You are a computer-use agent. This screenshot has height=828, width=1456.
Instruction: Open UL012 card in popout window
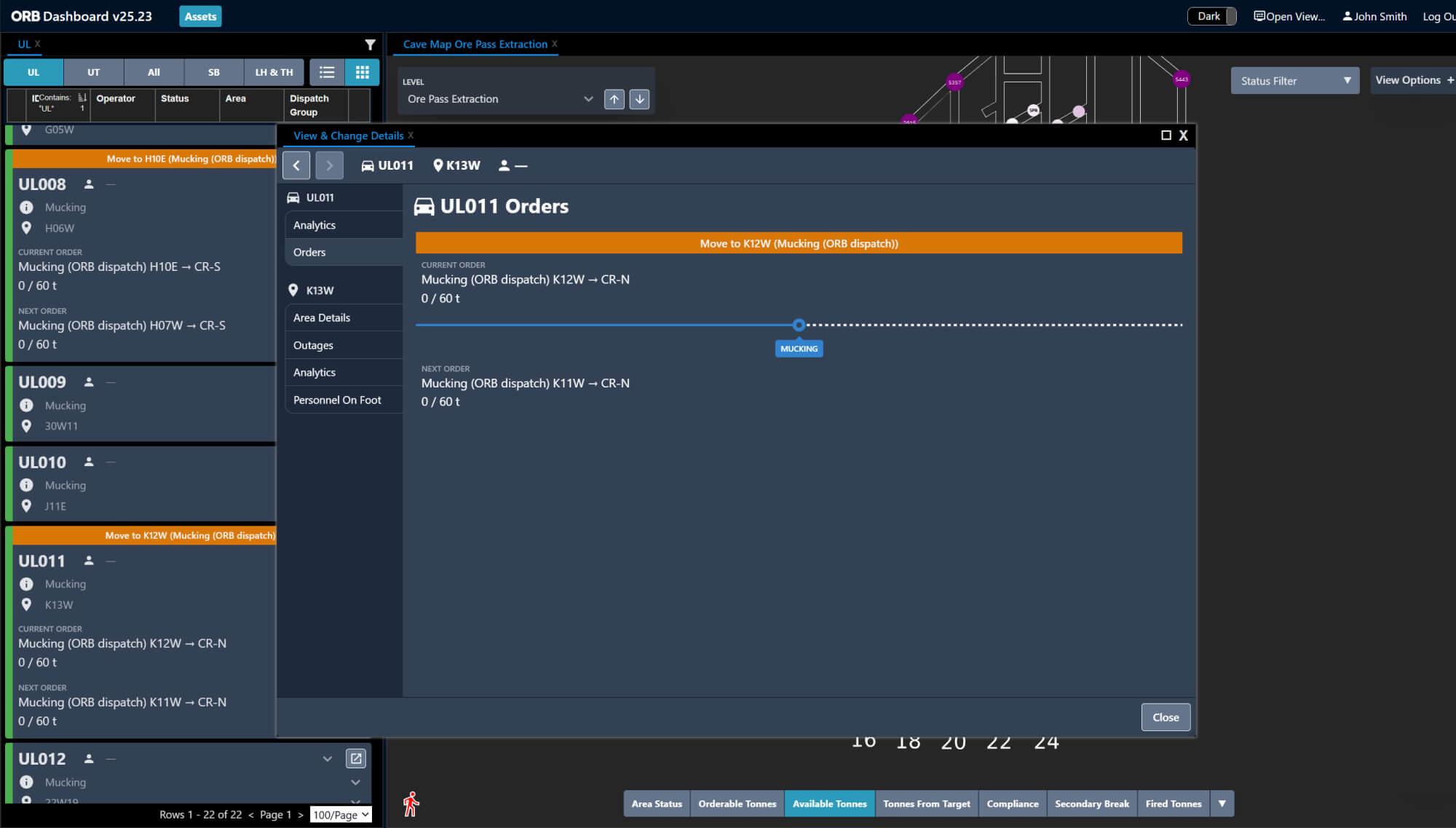[356, 759]
